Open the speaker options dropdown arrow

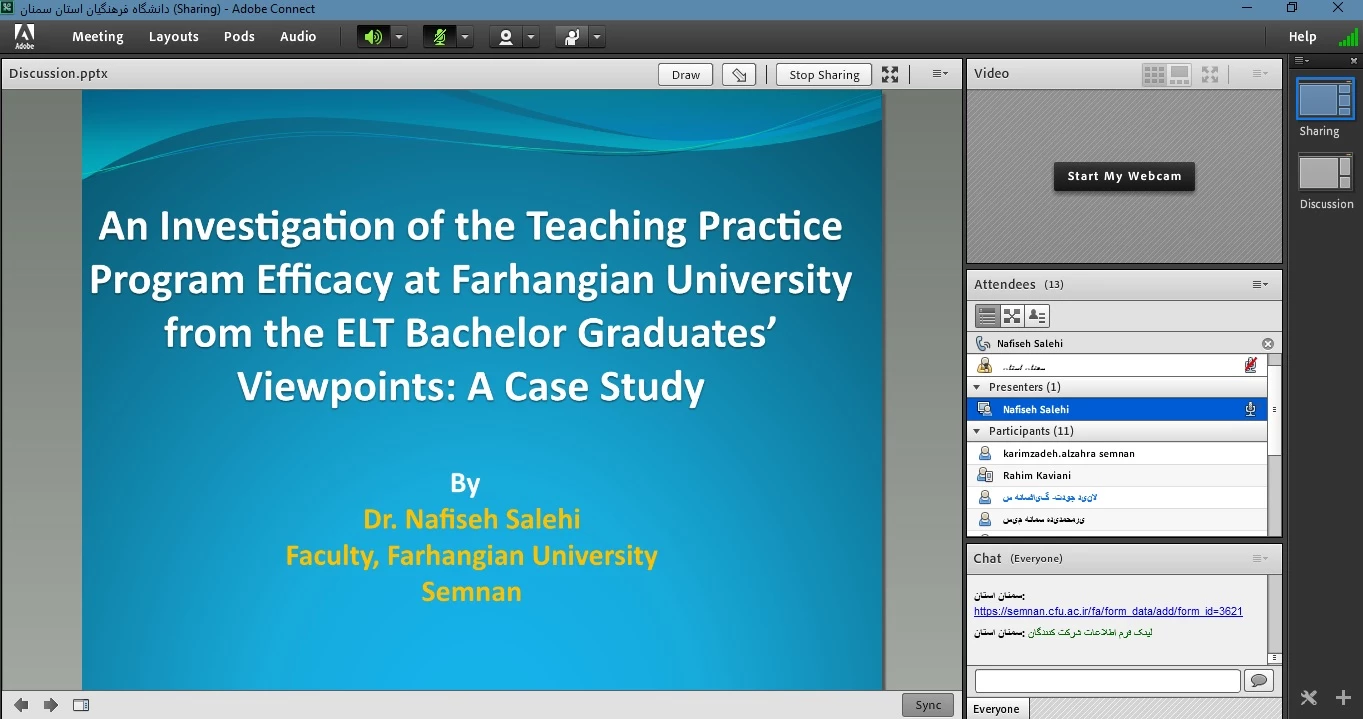[399, 37]
